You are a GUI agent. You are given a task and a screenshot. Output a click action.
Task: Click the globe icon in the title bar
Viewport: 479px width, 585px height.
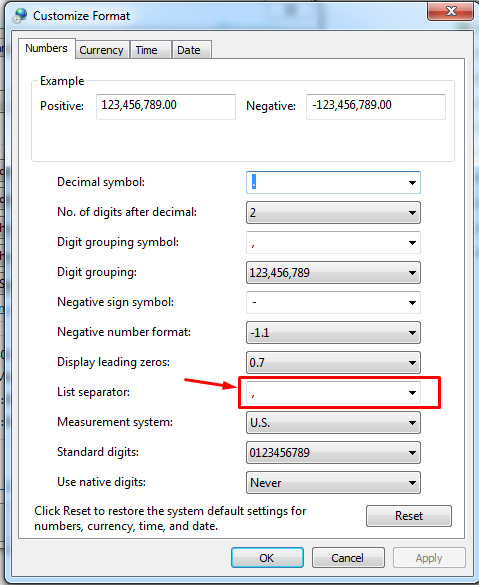click(x=20, y=15)
